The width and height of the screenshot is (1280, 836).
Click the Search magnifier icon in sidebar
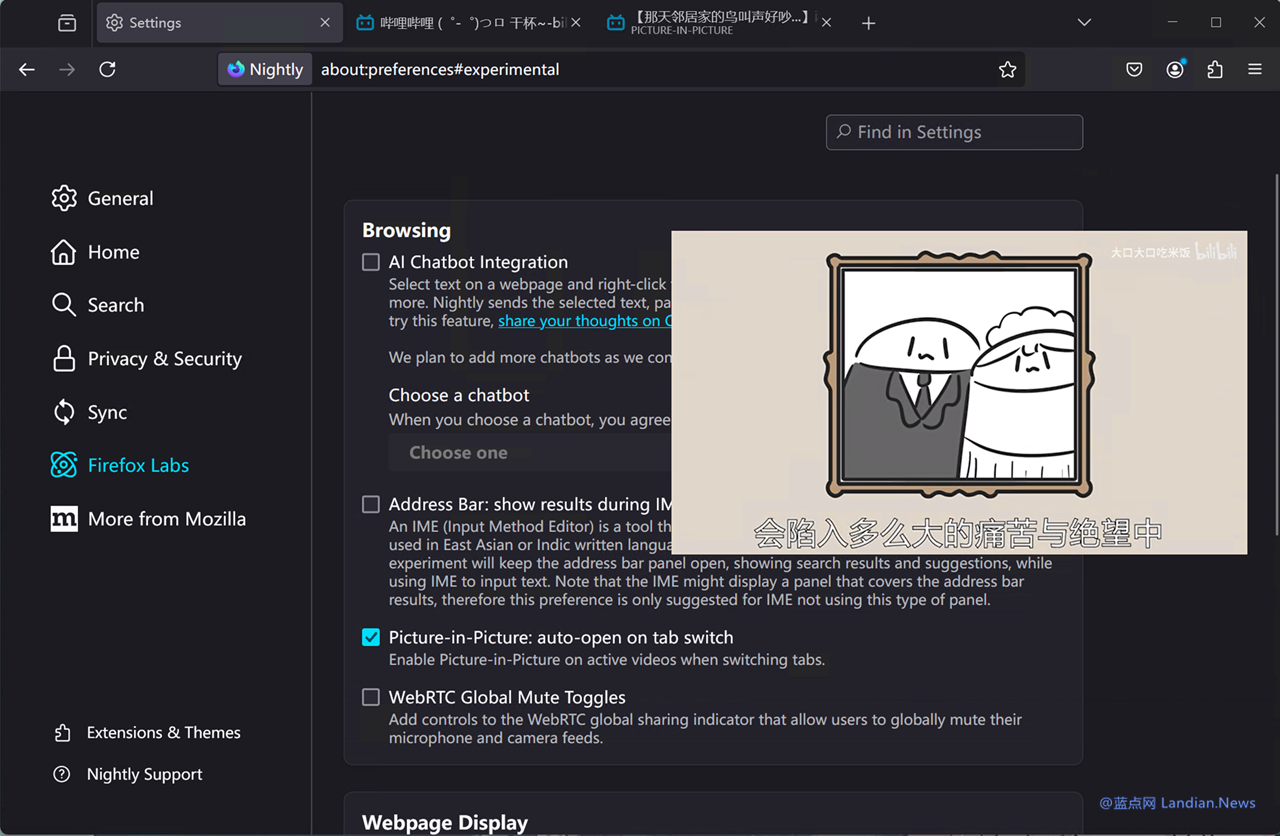click(64, 305)
